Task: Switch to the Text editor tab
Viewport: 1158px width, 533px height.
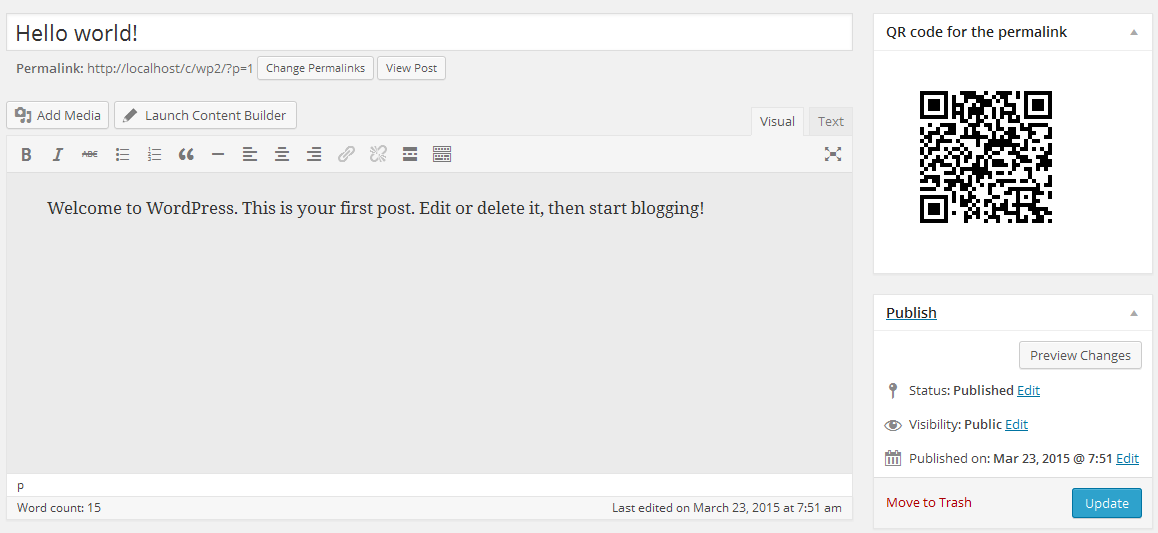Action: (x=831, y=121)
